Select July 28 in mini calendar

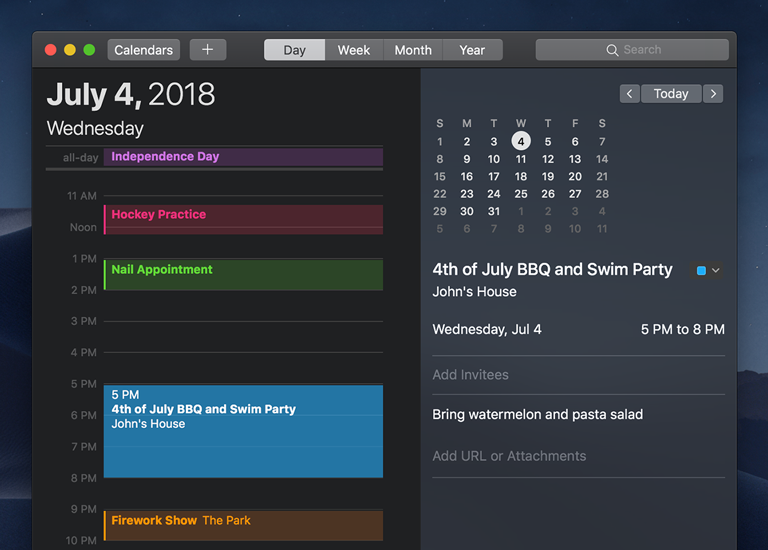602,194
